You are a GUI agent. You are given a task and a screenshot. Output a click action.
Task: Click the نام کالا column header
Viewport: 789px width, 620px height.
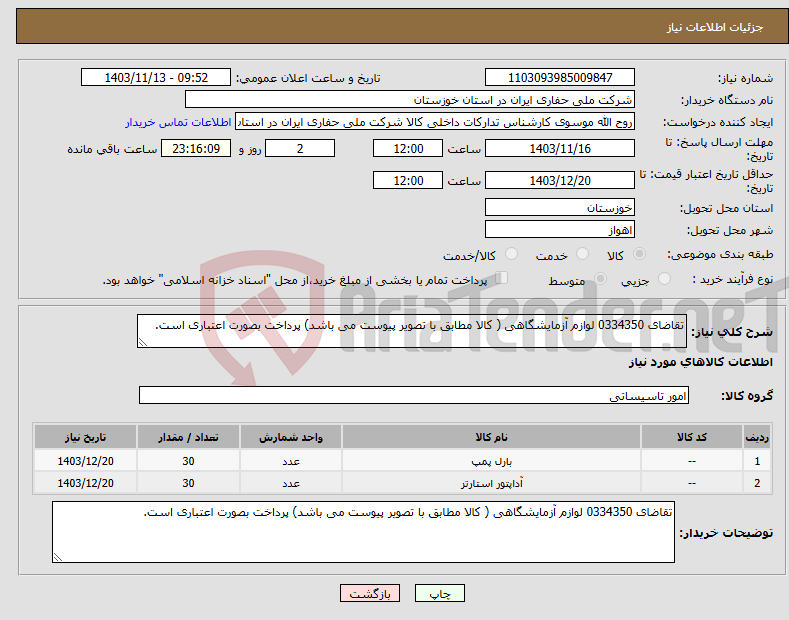coord(491,437)
